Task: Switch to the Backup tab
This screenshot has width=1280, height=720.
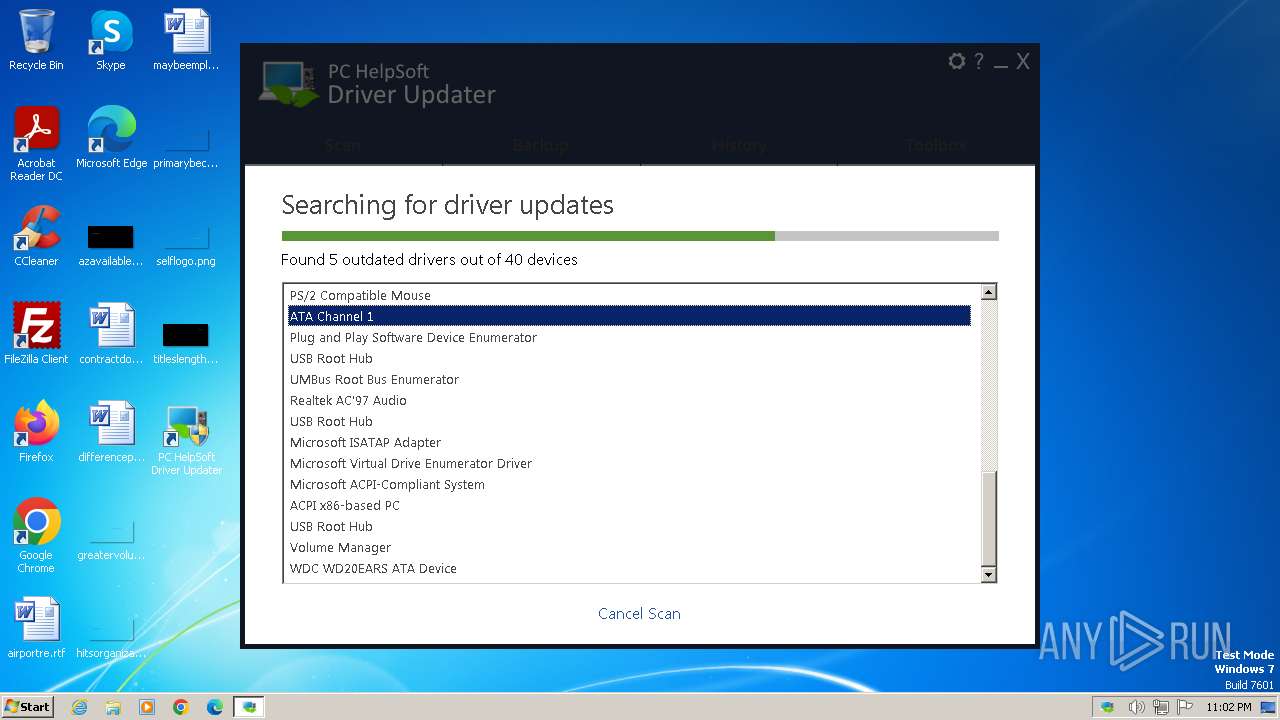Action: click(540, 145)
